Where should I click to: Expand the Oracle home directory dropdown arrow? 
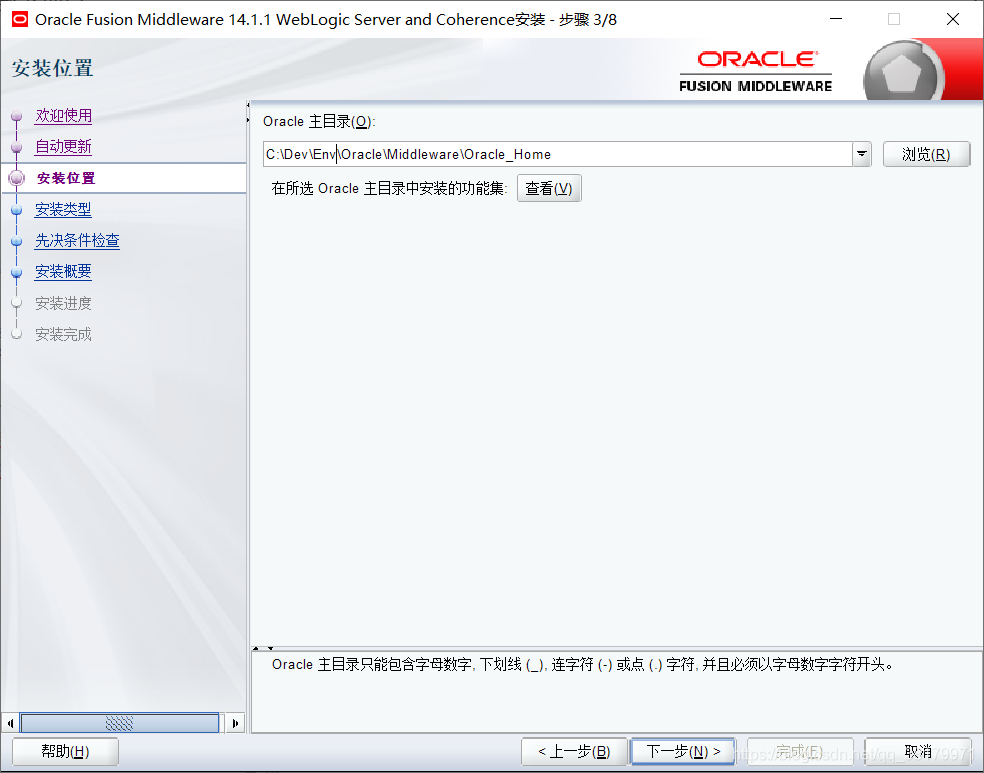pos(862,154)
